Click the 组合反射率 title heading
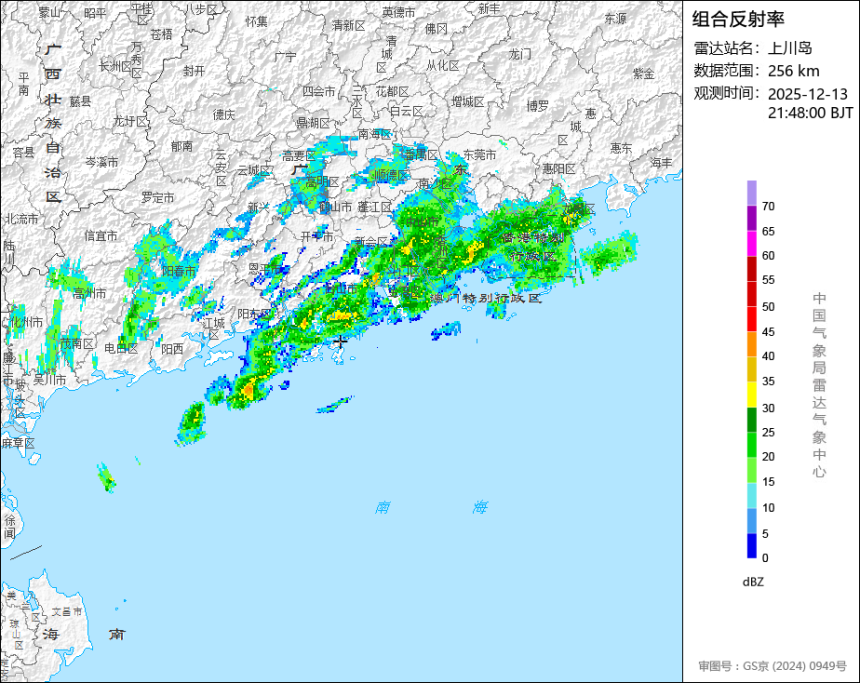This screenshot has width=860, height=683. tap(738, 19)
